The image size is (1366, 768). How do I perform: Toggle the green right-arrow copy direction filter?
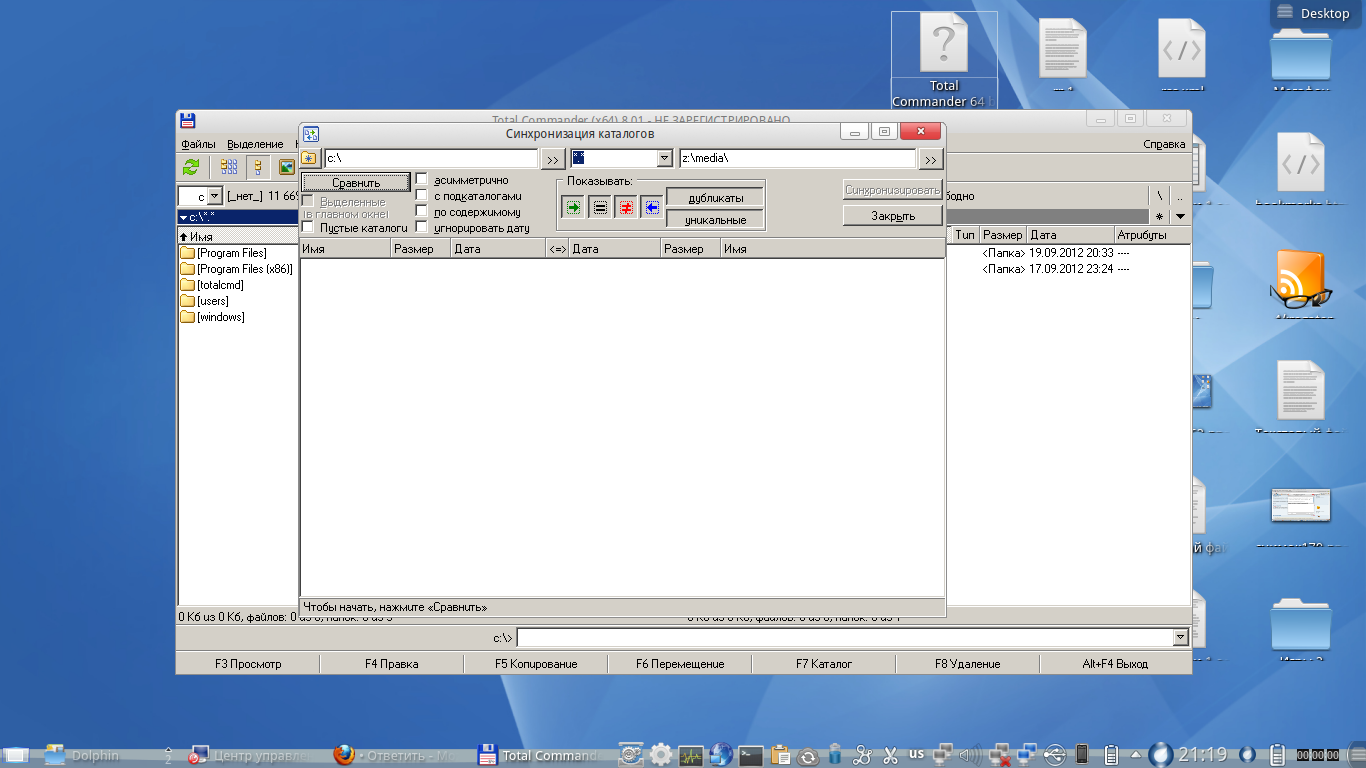pyautogui.click(x=573, y=207)
